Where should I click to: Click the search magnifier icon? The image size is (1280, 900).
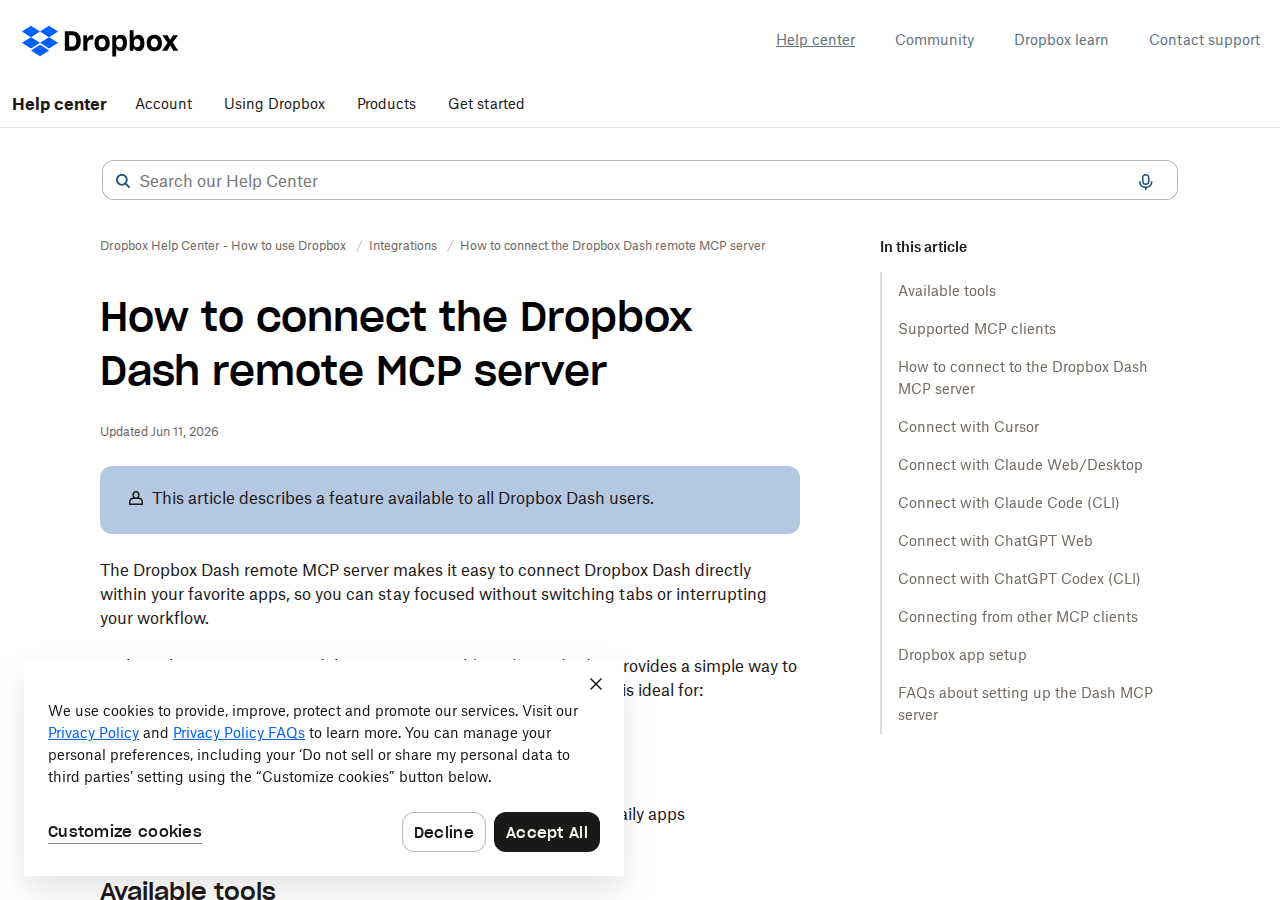pos(123,181)
